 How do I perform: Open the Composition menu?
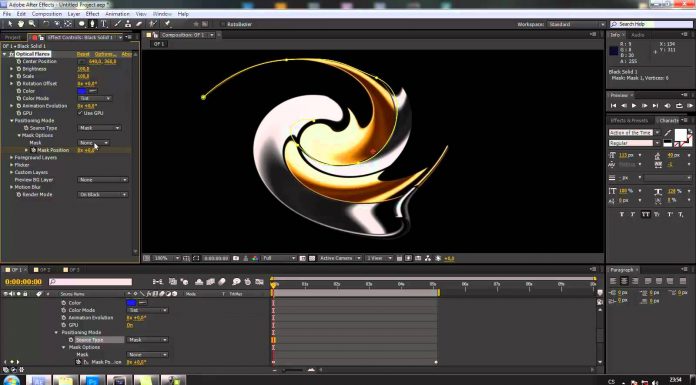pyautogui.click(x=47, y=14)
